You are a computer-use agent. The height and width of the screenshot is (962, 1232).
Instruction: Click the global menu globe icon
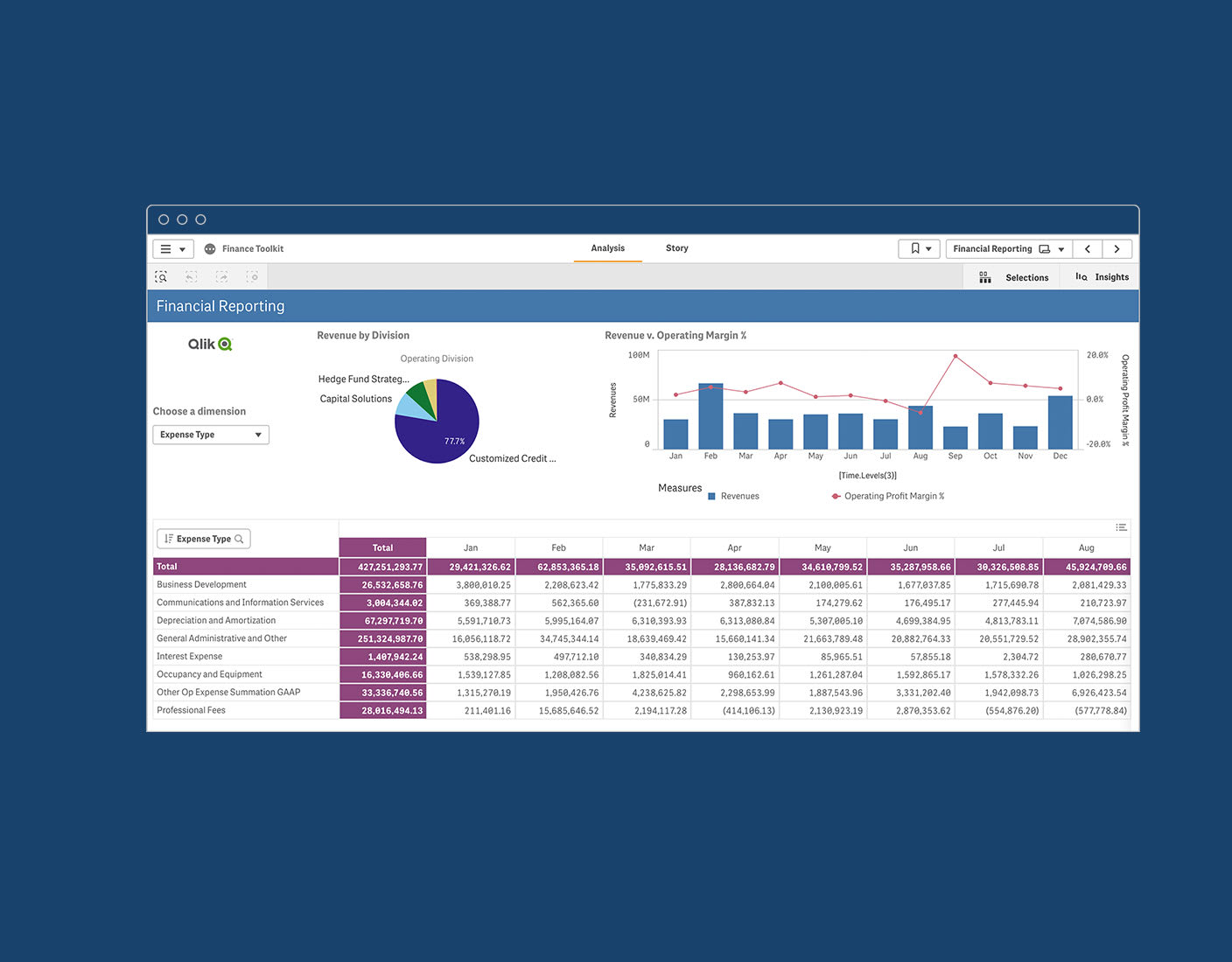point(209,248)
